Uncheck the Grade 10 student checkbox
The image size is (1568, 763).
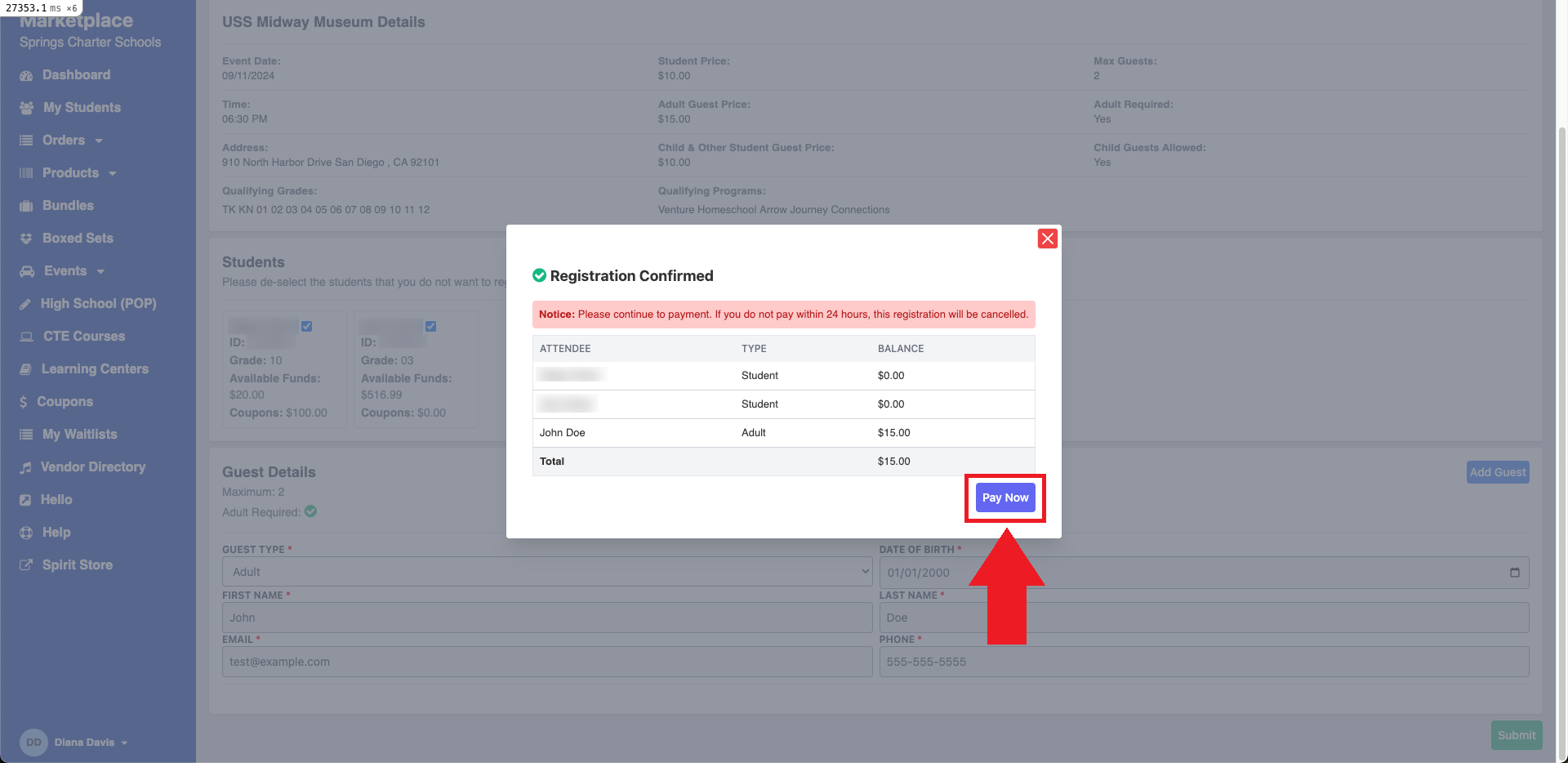point(307,326)
